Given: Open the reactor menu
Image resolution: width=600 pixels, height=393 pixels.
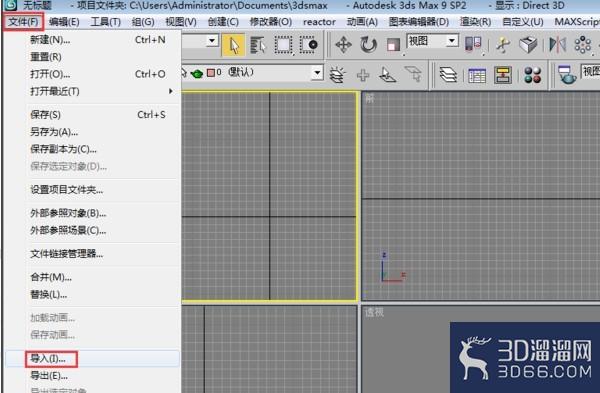Looking at the screenshot, I should pyautogui.click(x=319, y=22).
